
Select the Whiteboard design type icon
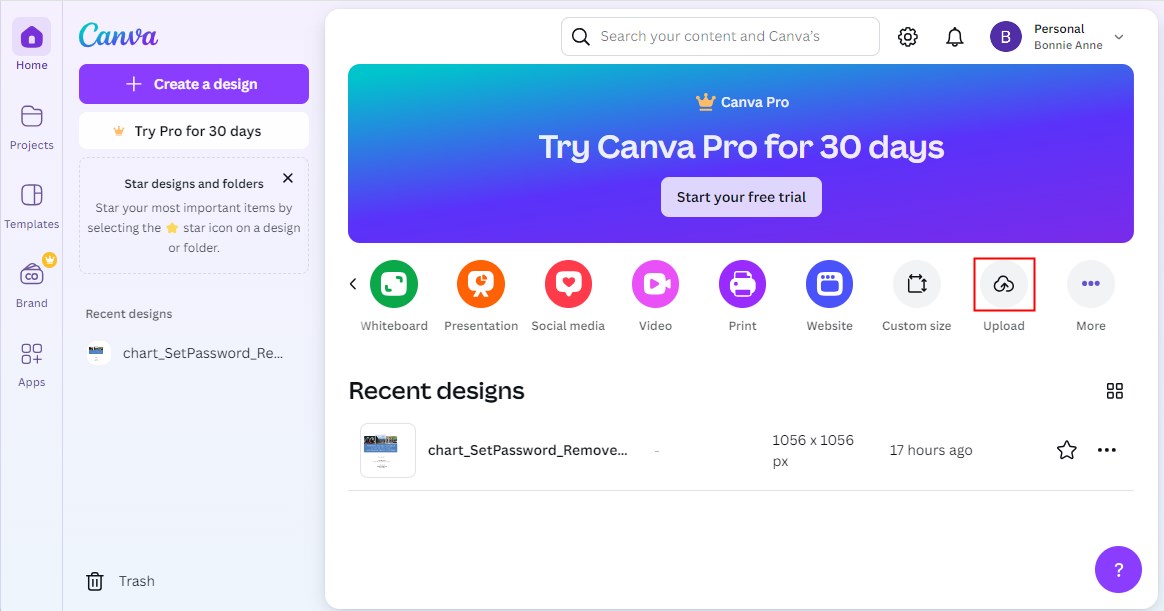tap(394, 283)
